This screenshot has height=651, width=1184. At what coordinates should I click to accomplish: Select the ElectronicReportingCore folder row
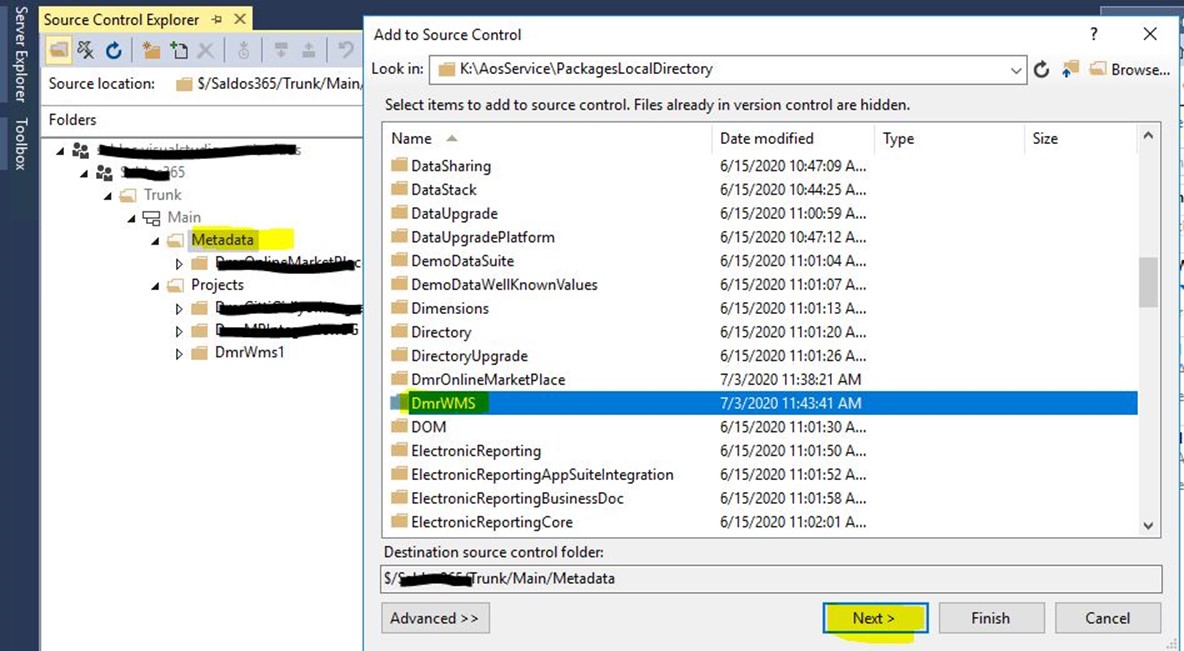[762, 522]
